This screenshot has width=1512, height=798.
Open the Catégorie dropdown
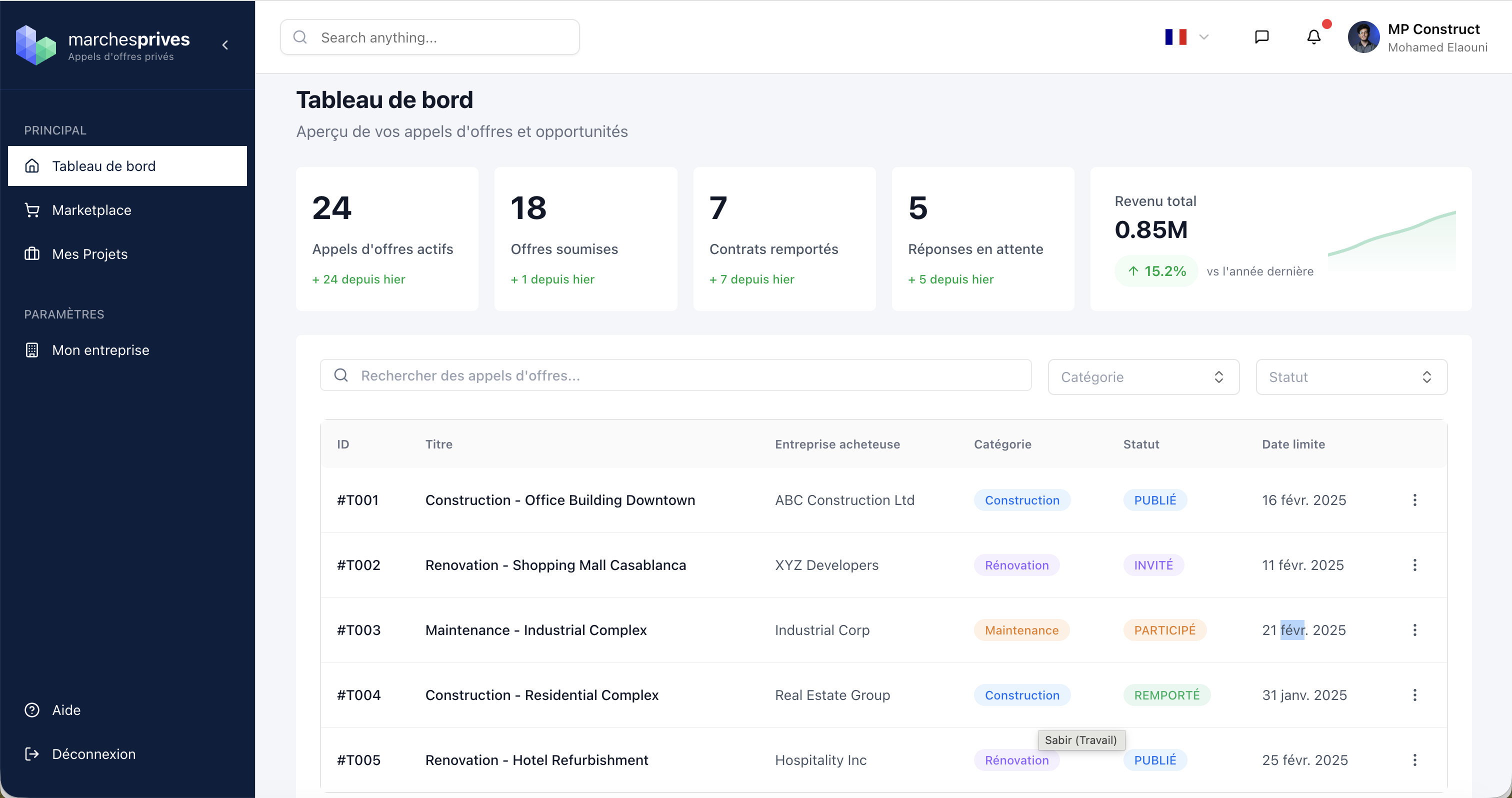pos(1143,376)
